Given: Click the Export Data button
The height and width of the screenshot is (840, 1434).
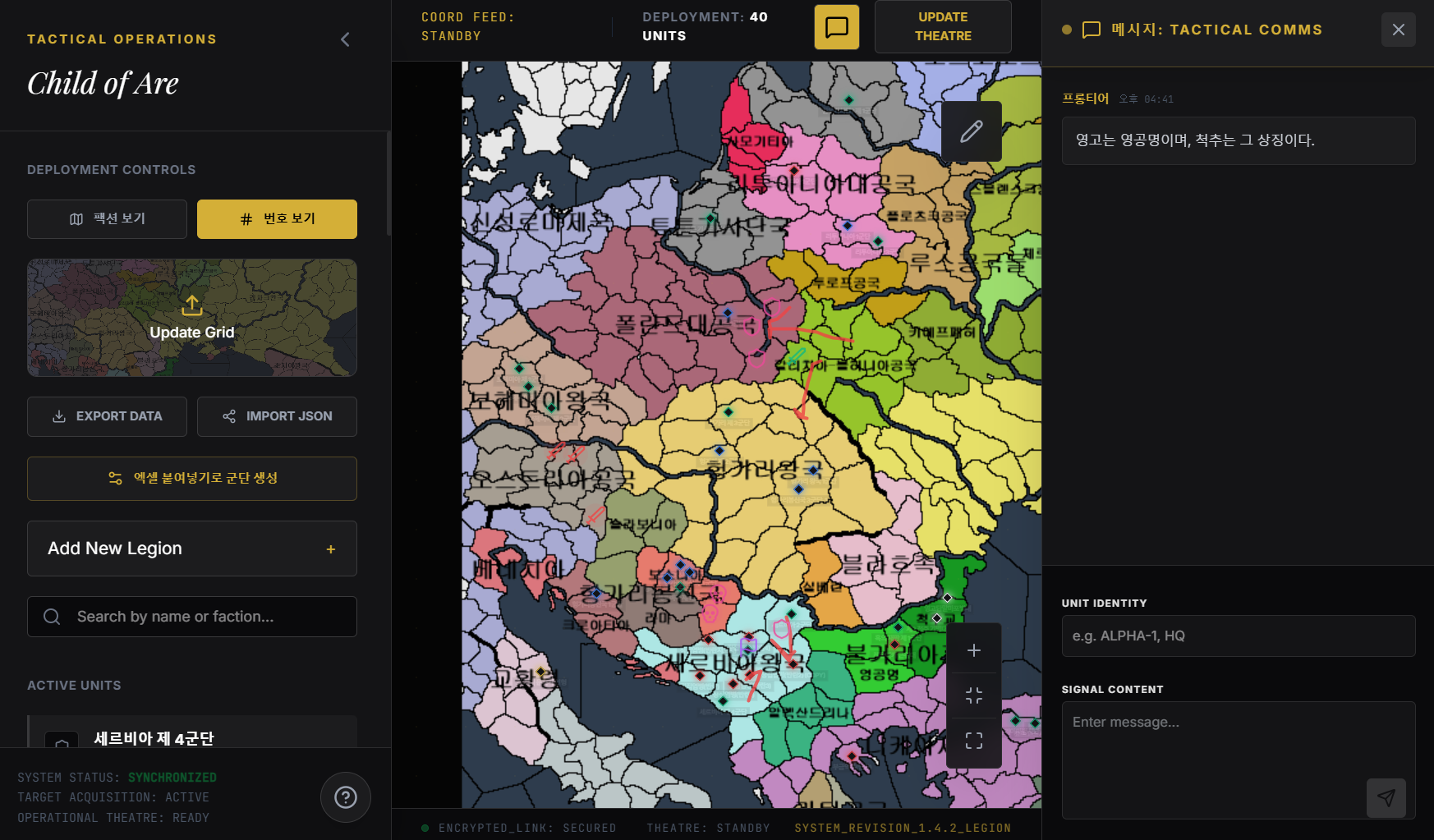Looking at the screenshot, I should pyautogui.click(x=107, y=416).
